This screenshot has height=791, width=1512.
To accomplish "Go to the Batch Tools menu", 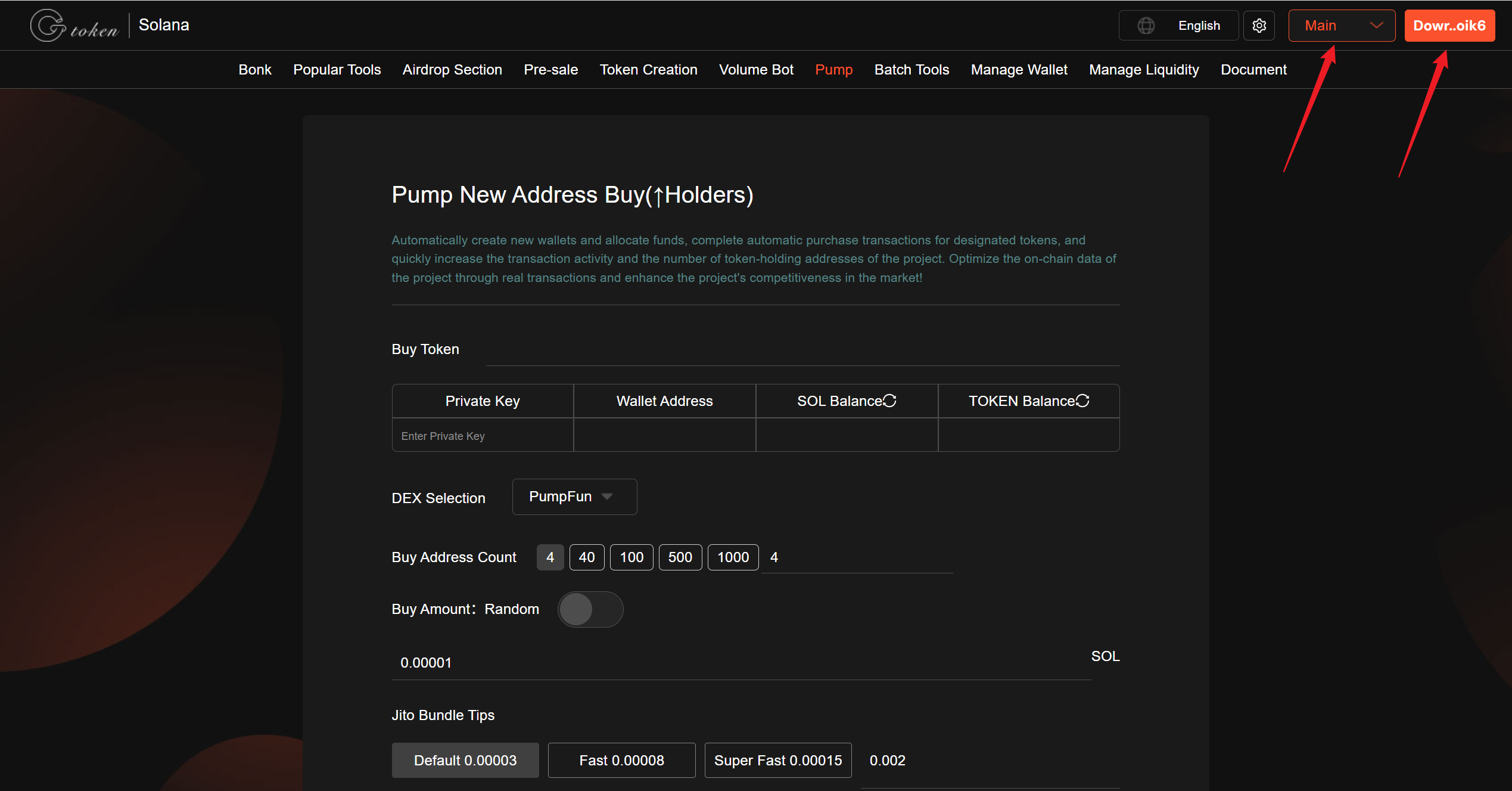I will [x=911, y=70].
